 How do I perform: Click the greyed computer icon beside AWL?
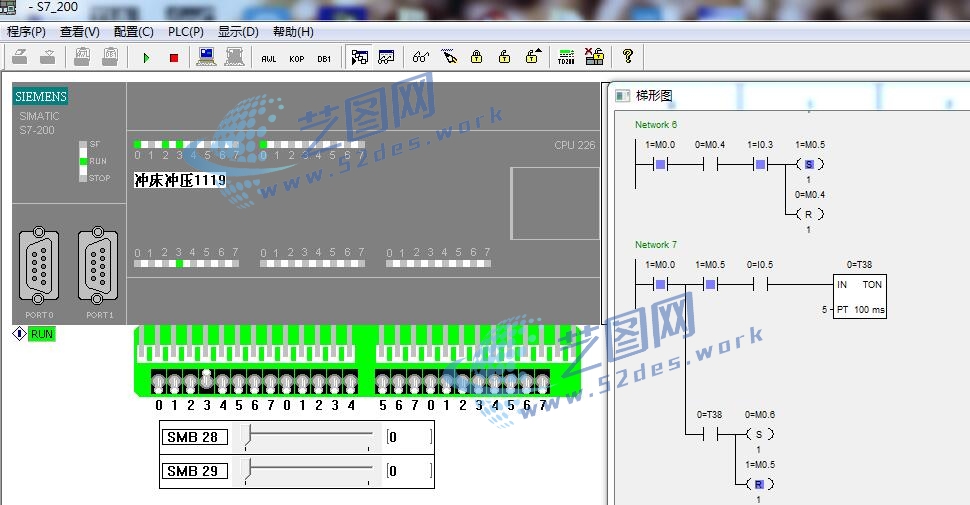click(234, 57)
